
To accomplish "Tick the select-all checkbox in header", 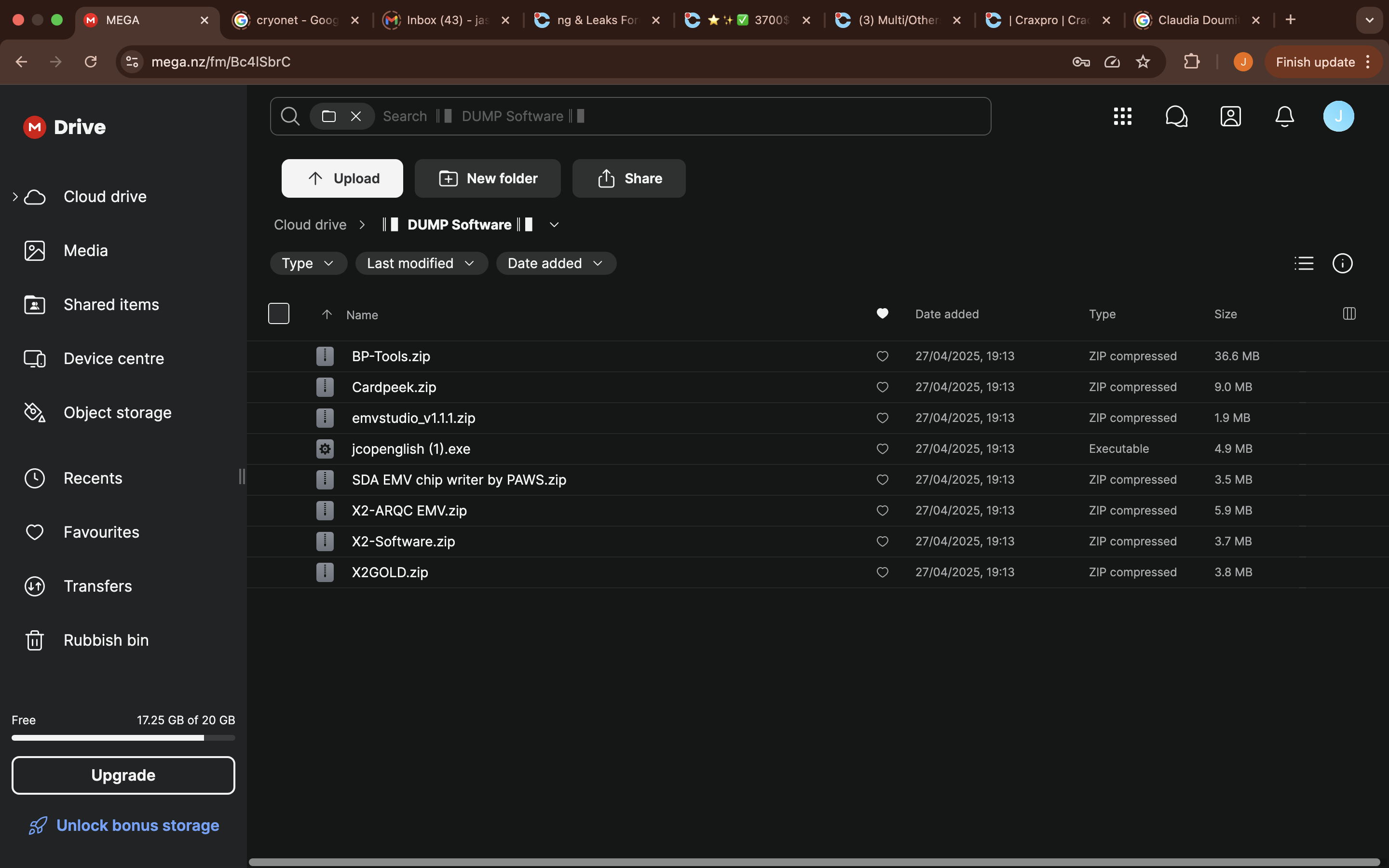I will 278,313.
